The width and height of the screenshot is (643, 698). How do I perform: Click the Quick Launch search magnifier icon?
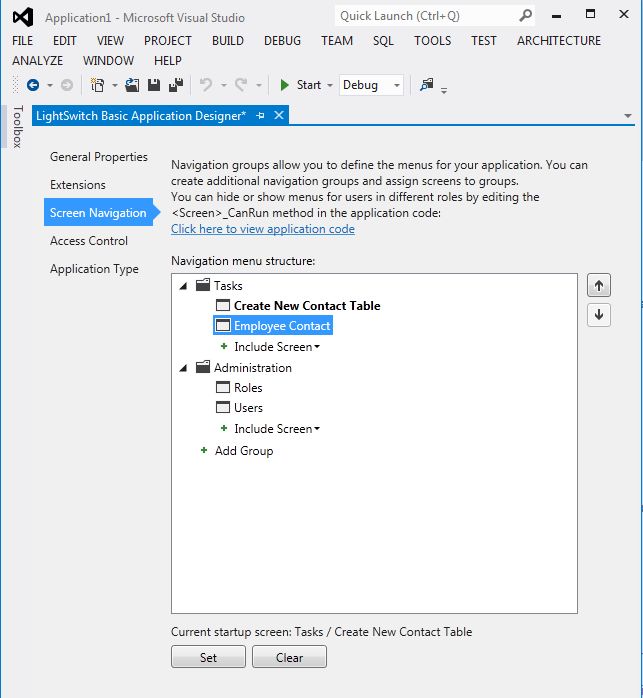(525, 16)
